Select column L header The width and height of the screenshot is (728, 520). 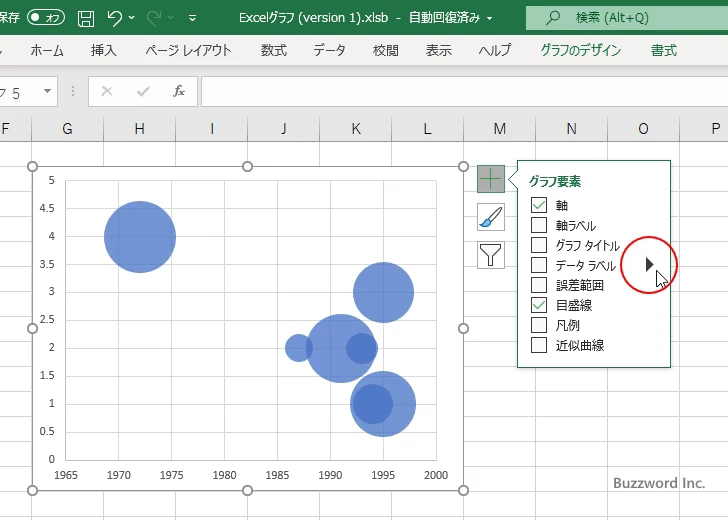coord(428,129)
